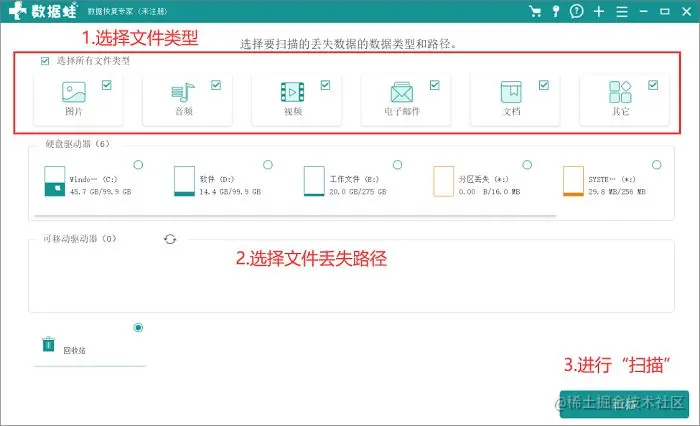Click the 14.4 GB/99.9 GB size text
This screenshot has height=426, width=700.
(230, 192)
